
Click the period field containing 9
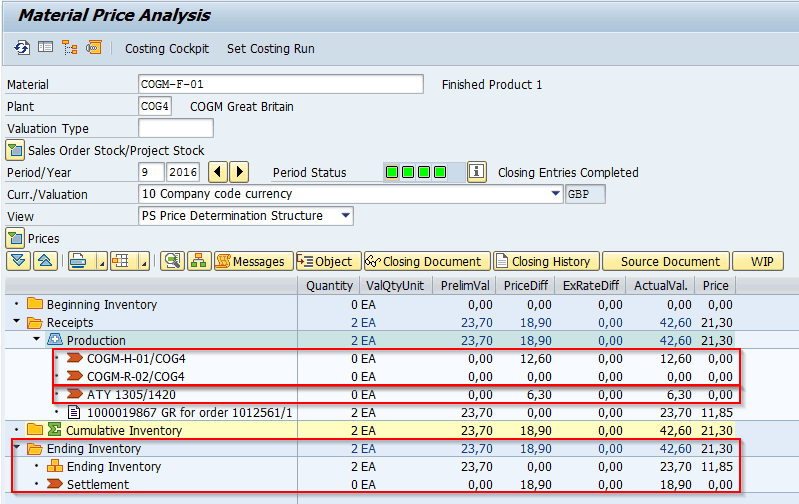point(151,172)
